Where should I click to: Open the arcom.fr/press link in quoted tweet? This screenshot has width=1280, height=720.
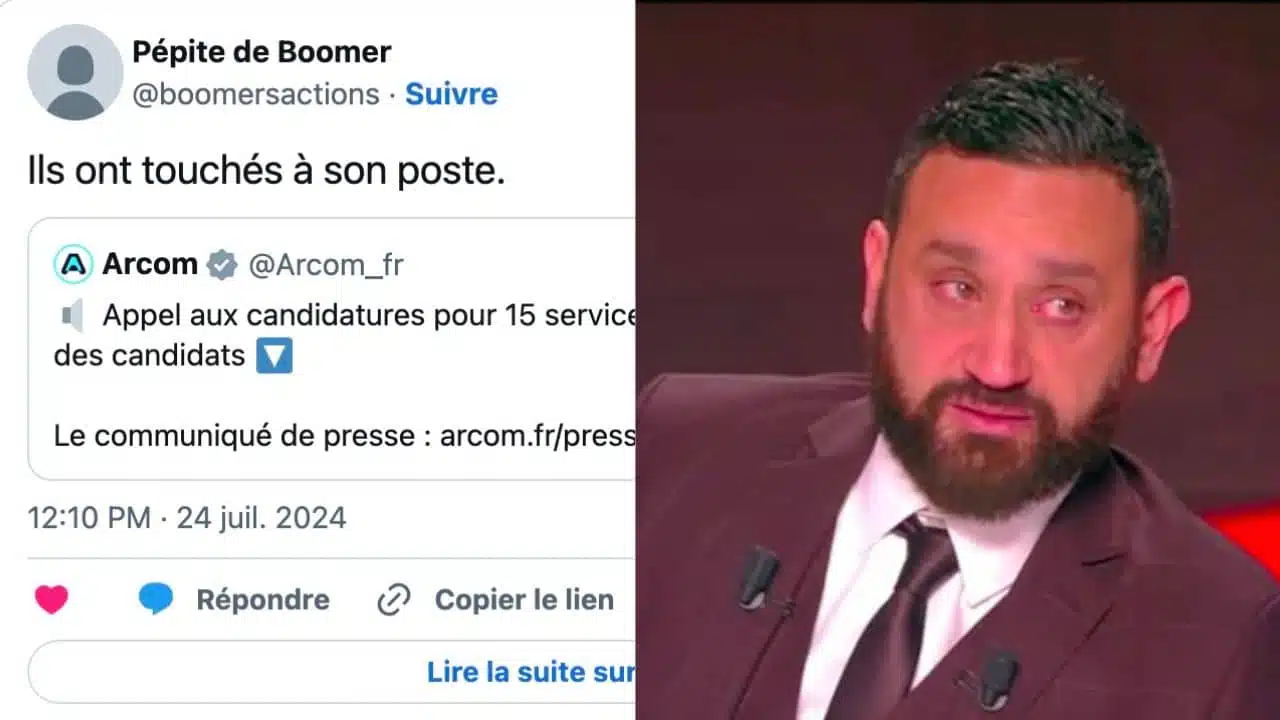[x=537, y=436]
